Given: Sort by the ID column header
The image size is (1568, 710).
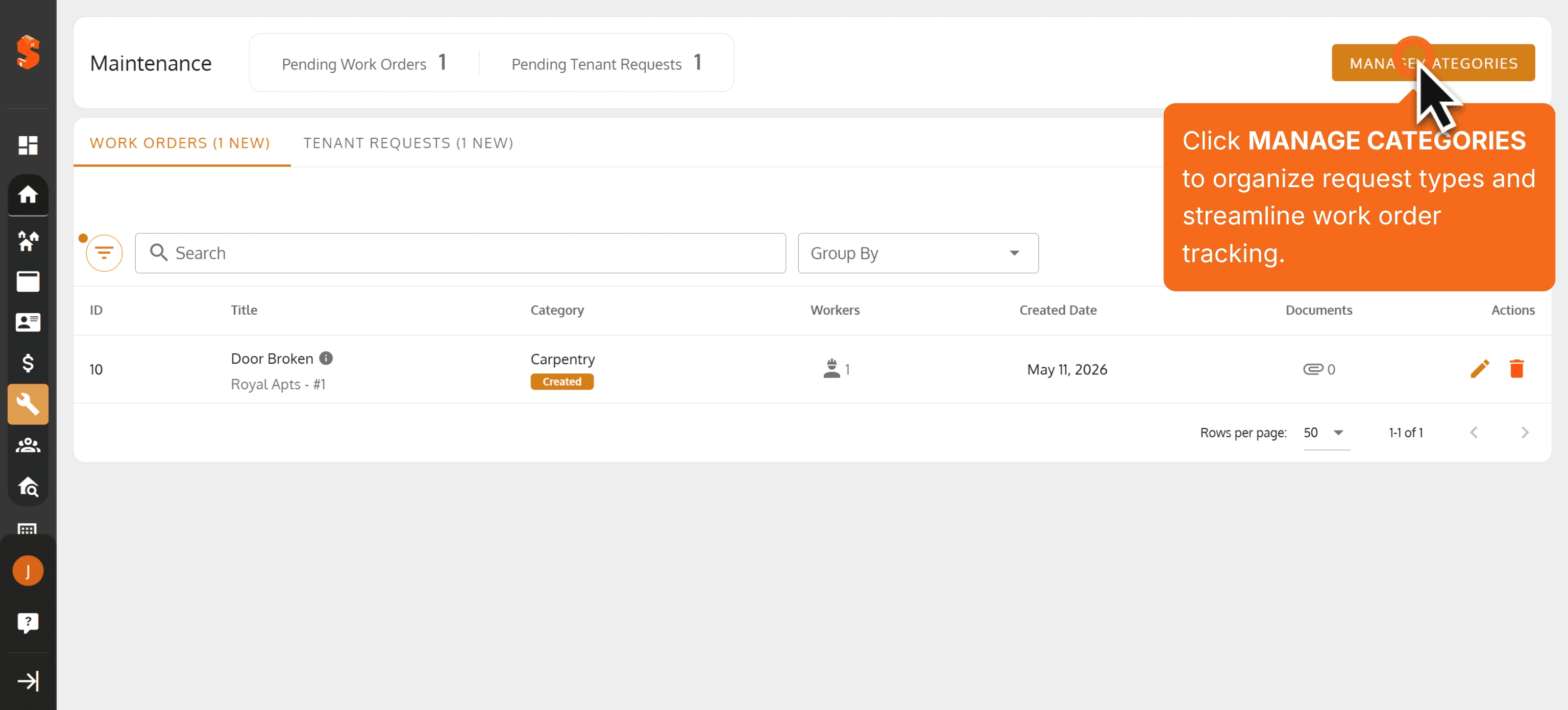Looking at the screenshot, I should [x=96, y=310].
